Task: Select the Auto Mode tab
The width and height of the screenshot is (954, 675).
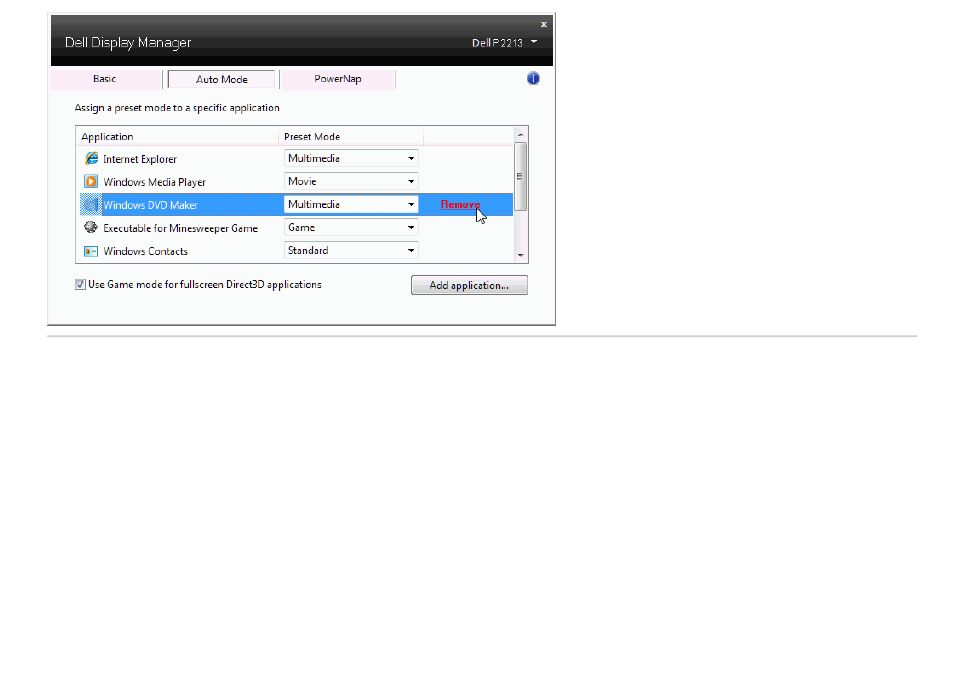Action: 221,79
